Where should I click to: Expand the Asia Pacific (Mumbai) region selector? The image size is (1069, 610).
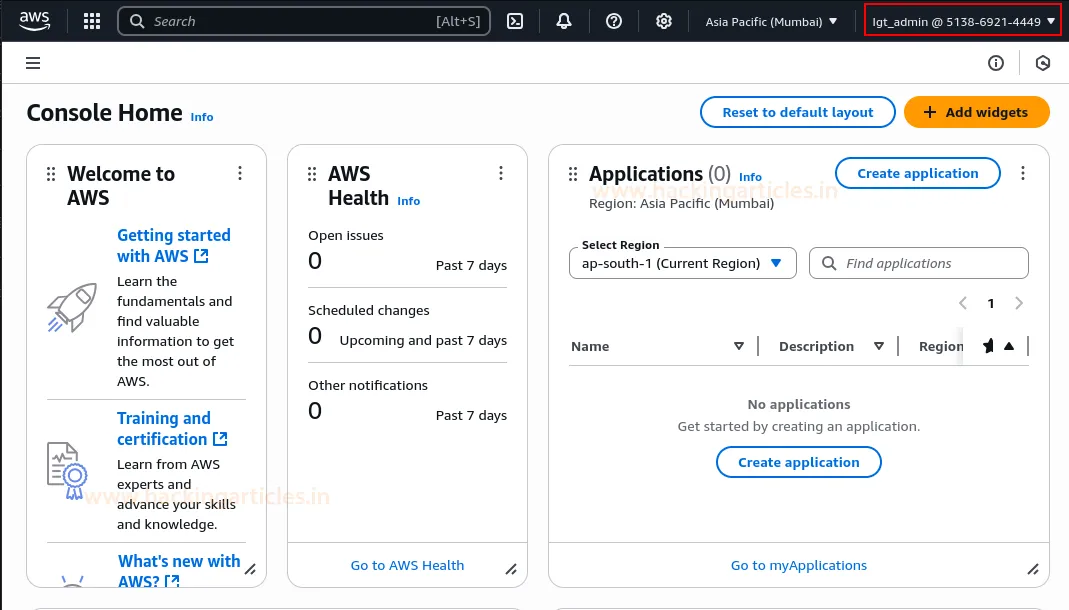tap(771, 21)
